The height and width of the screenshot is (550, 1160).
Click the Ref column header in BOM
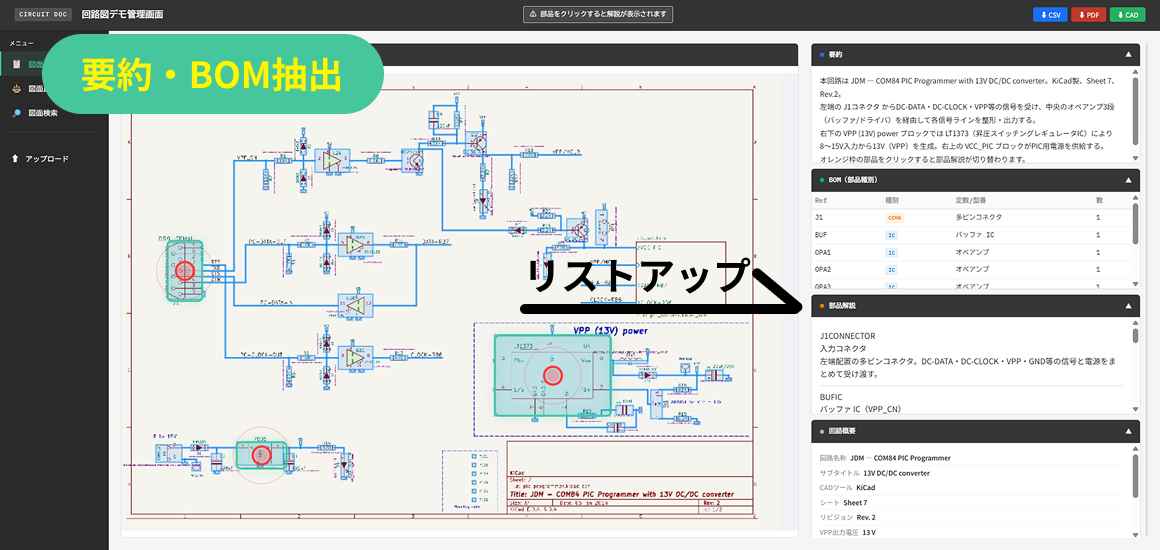pyautogui.click(x=820, y=201)
